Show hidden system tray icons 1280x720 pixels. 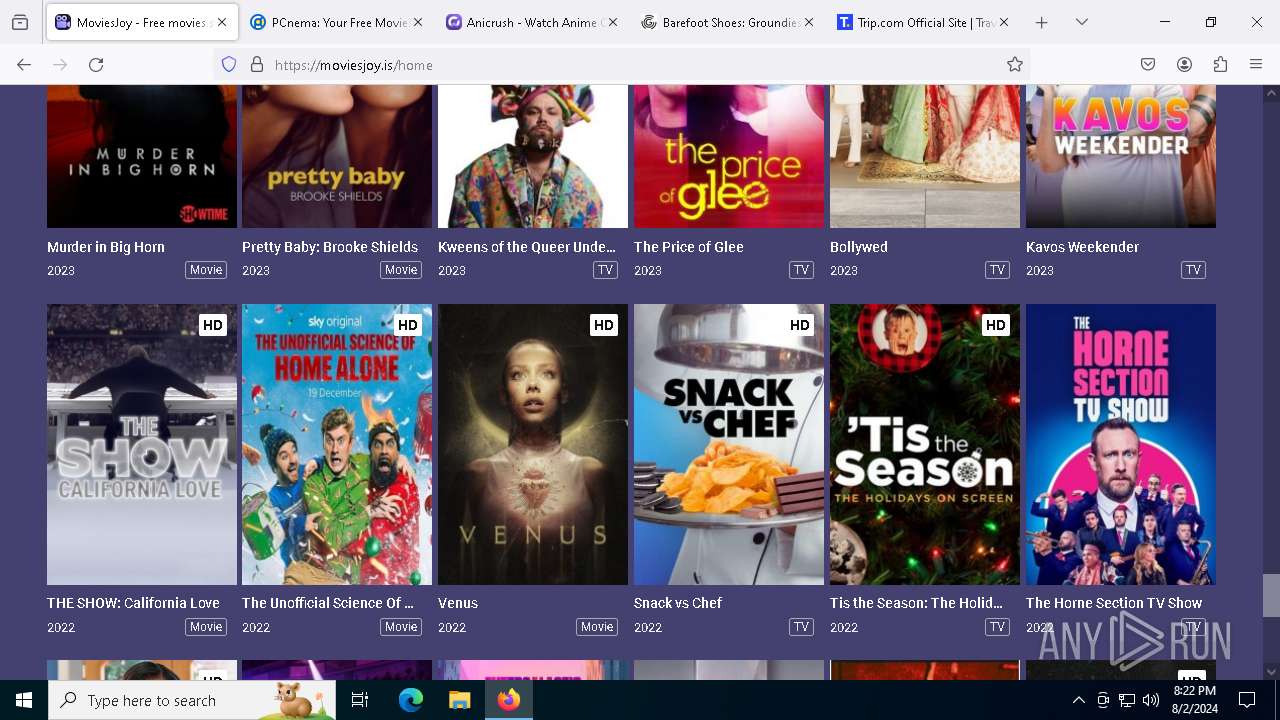click(1078, 700)
